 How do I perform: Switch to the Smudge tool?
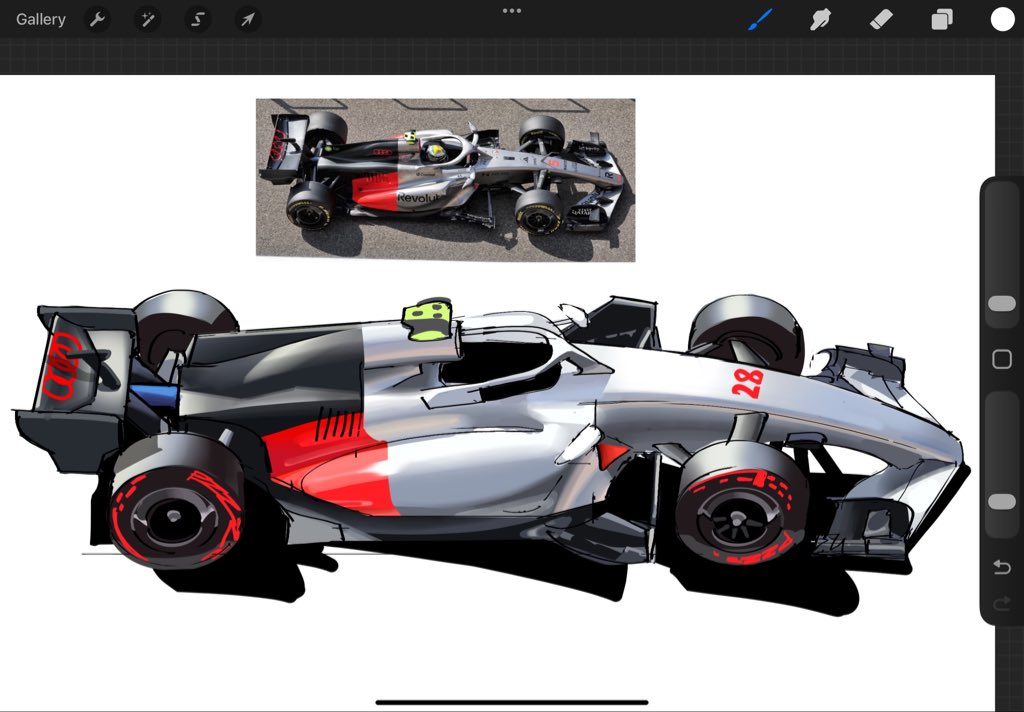tap(819, 19)
